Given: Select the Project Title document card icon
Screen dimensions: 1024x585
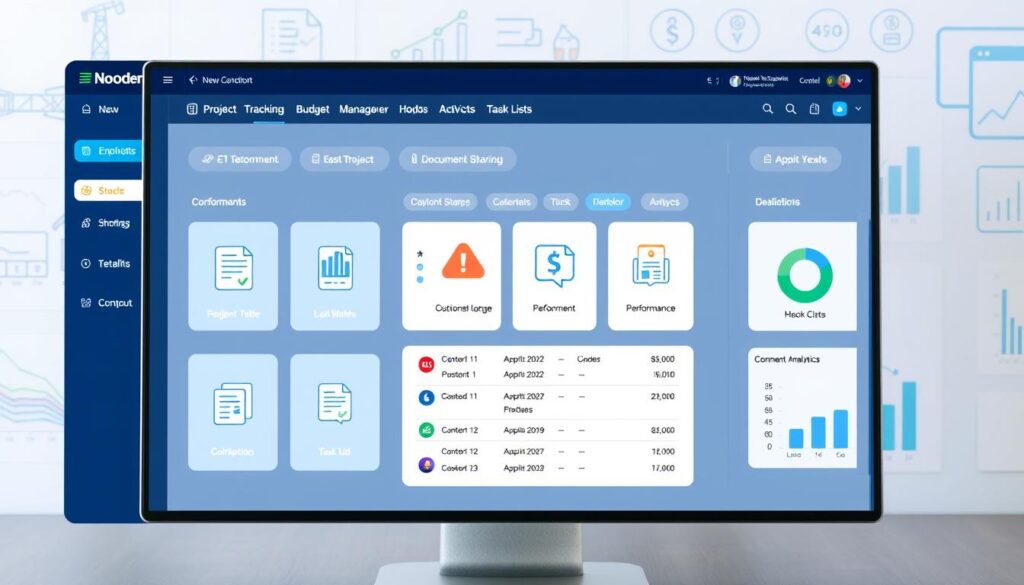Looking at the screenshot, I should (232, 268).
